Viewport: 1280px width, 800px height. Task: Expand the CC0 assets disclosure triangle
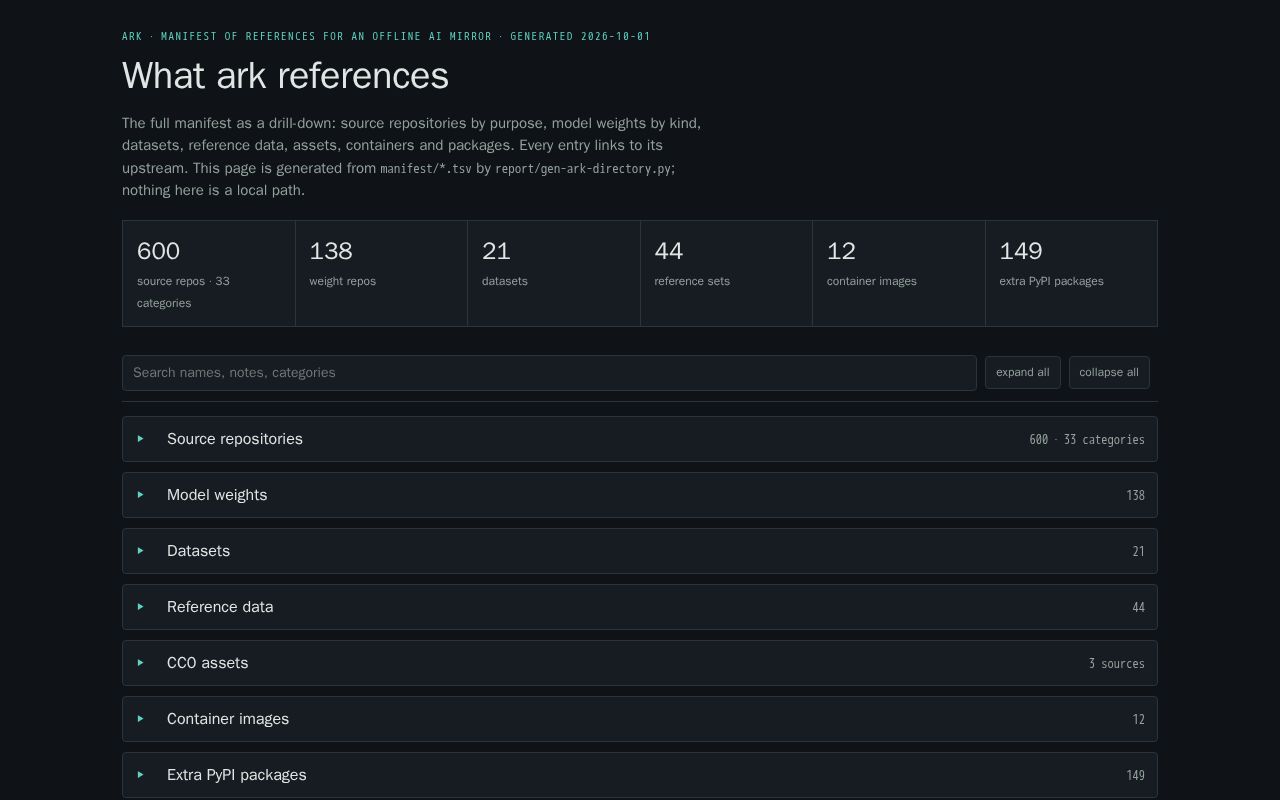tap(141, 663)
